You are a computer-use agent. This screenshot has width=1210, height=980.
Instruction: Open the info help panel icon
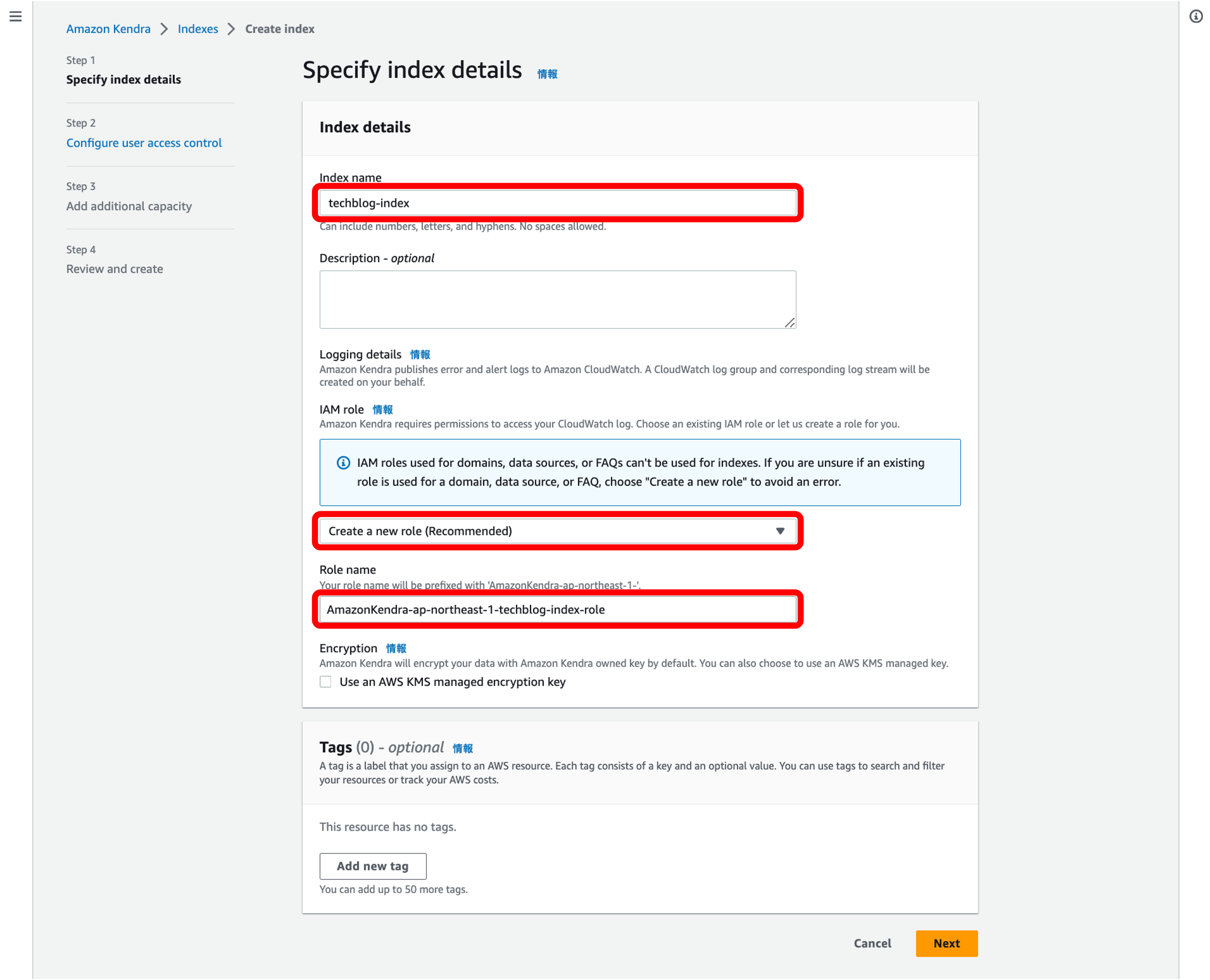[x=1196, y=16]
